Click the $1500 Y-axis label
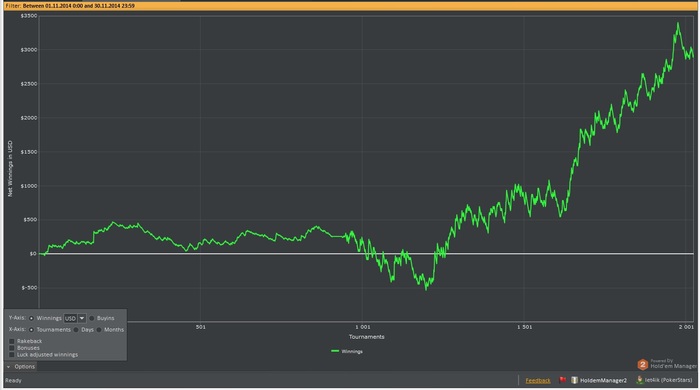The width and height of the screenshot is (700, 390). point(29,152)
